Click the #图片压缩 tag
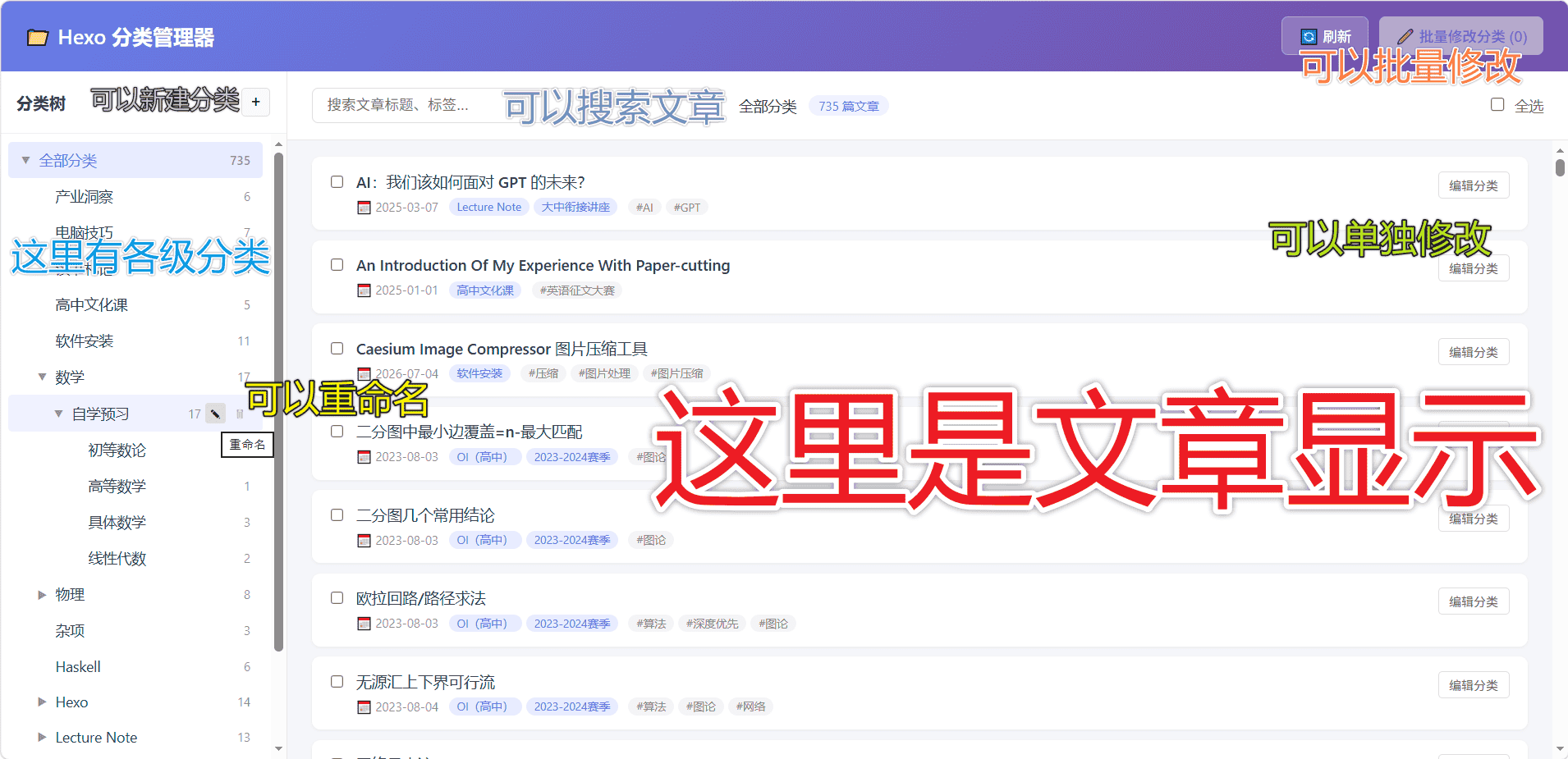 click(676, 373)
